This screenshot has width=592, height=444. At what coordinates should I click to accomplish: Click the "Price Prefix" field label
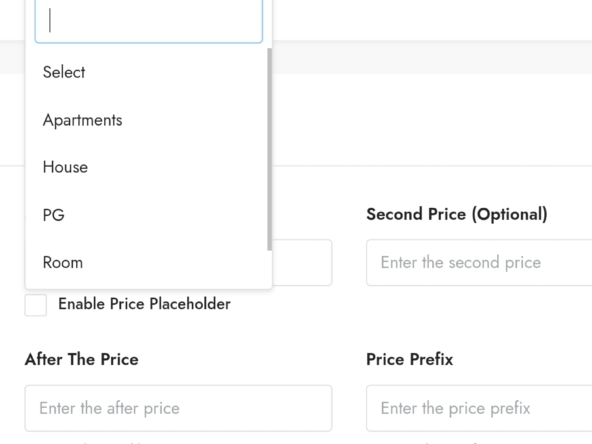point(410,359)
